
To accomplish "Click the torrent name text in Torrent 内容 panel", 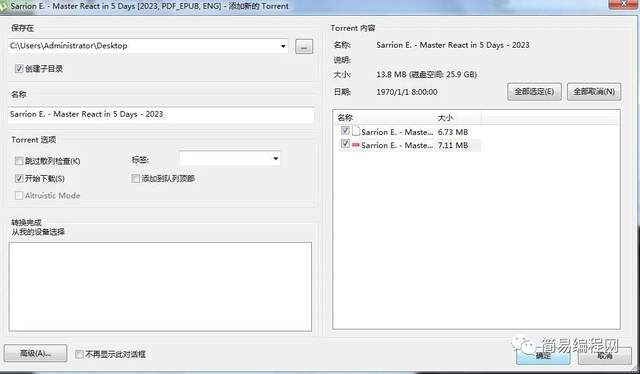I will point(453,45).
